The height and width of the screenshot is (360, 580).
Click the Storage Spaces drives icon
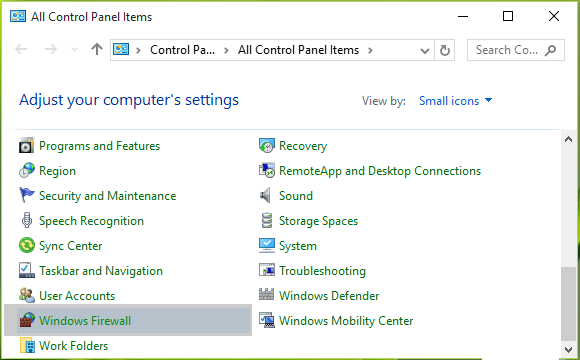pos(267,221)
